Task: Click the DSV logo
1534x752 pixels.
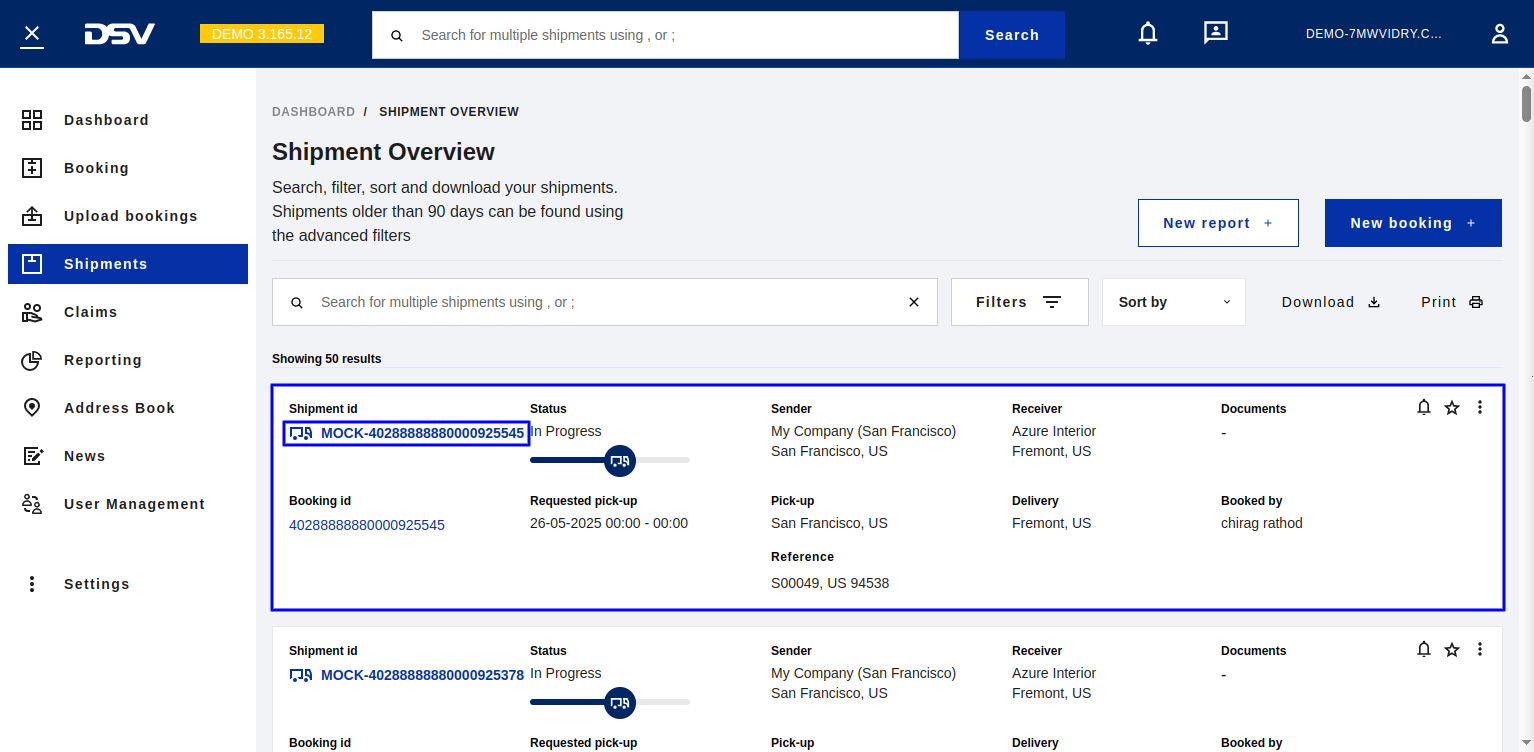Action: (119, 34)
